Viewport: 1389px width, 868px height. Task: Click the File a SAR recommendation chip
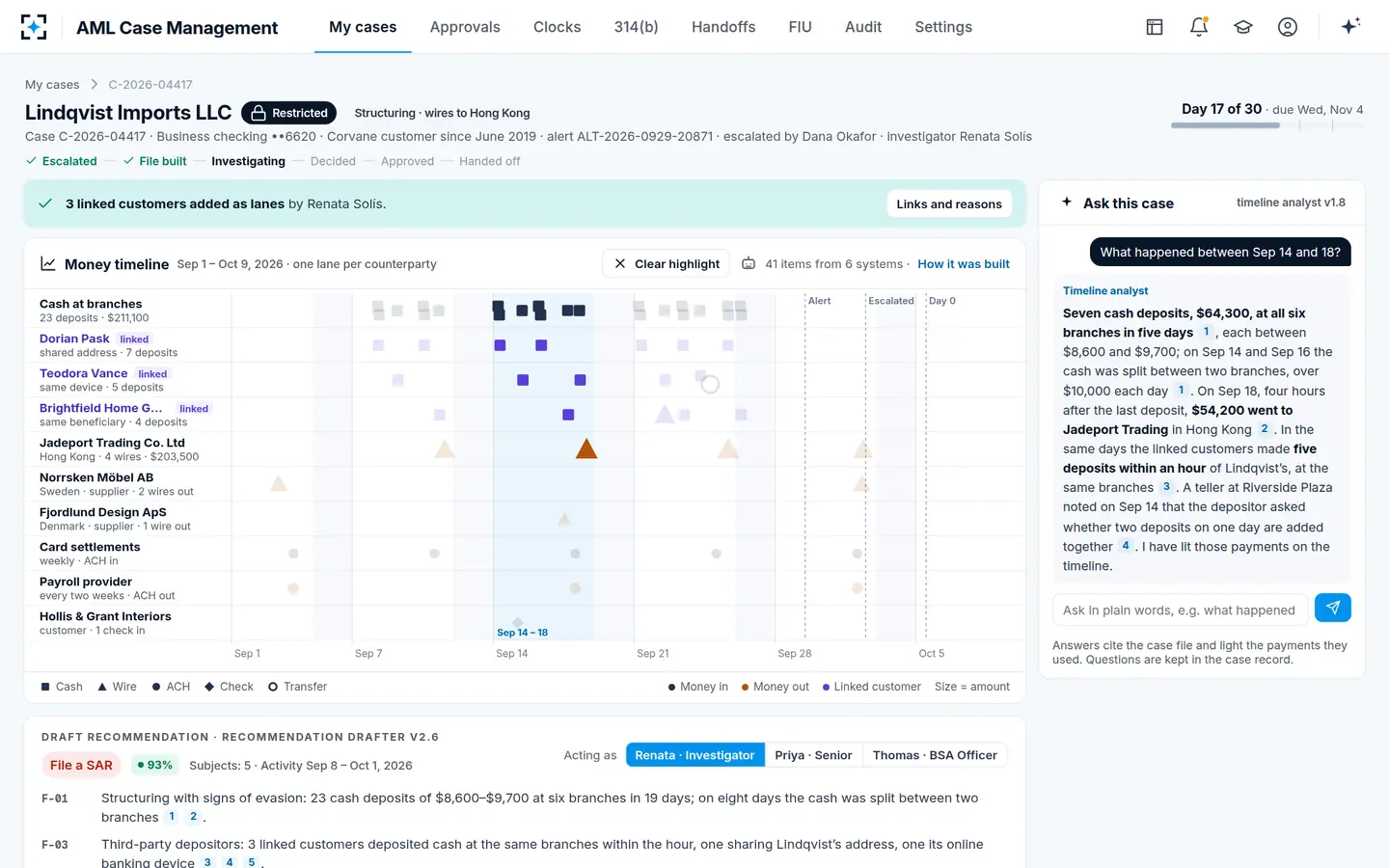[x=81, y=765]
